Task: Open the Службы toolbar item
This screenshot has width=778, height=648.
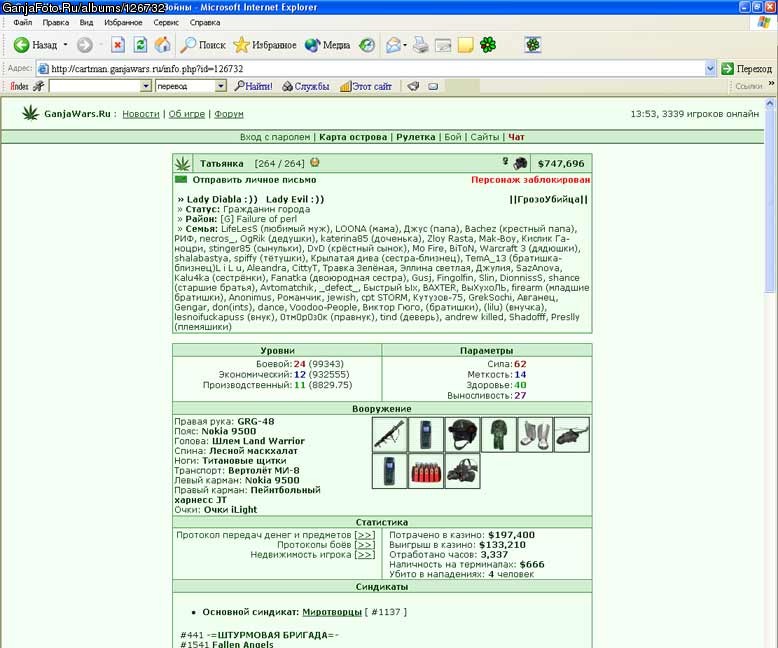Action: pyautogui.click(x=306, y=86)
